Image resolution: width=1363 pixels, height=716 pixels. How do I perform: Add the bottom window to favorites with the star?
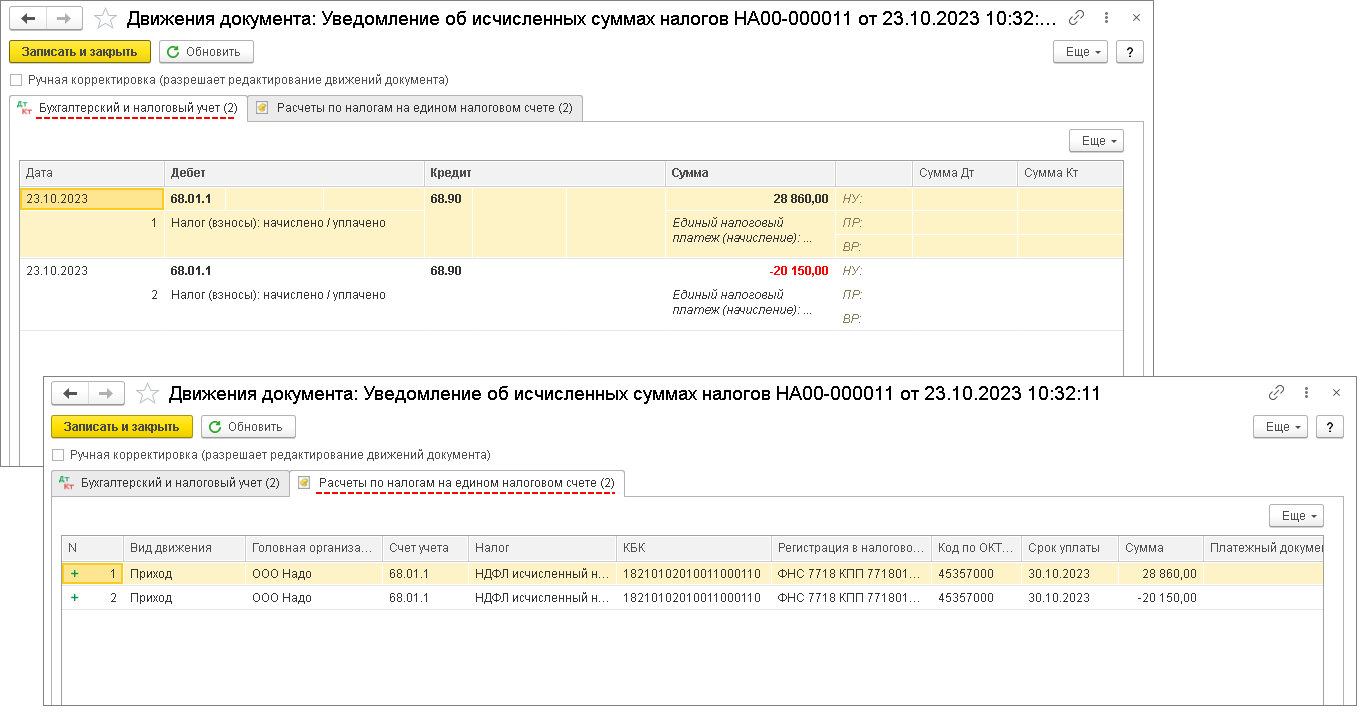(147, 393)
